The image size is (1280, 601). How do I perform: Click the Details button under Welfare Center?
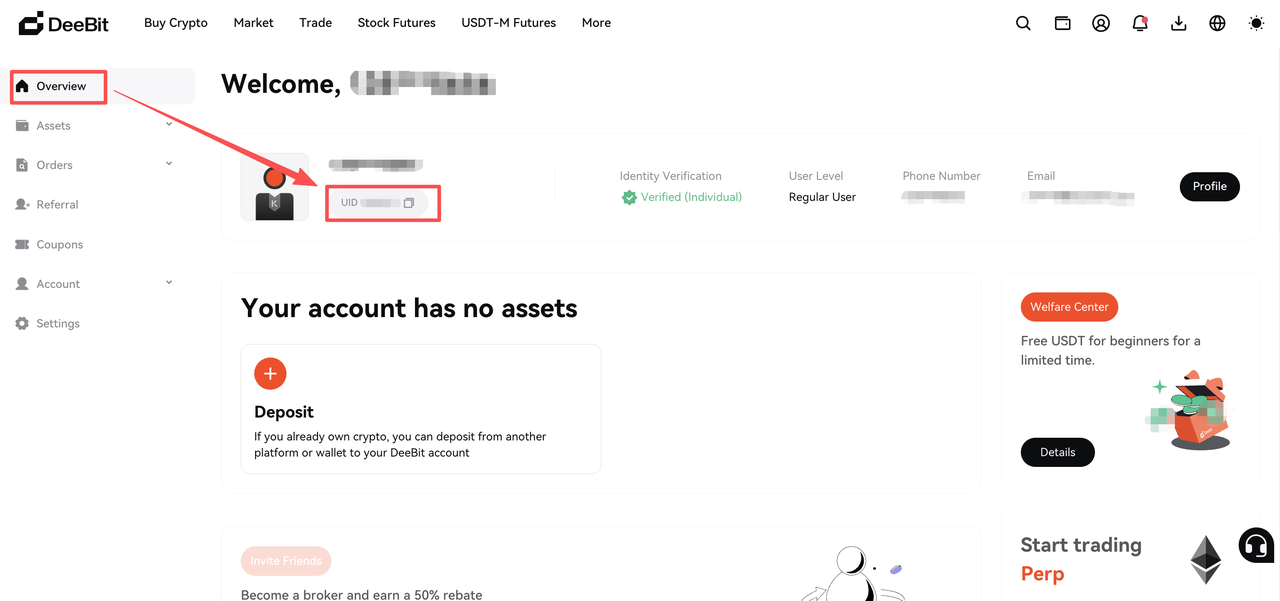coord(1057,452)
